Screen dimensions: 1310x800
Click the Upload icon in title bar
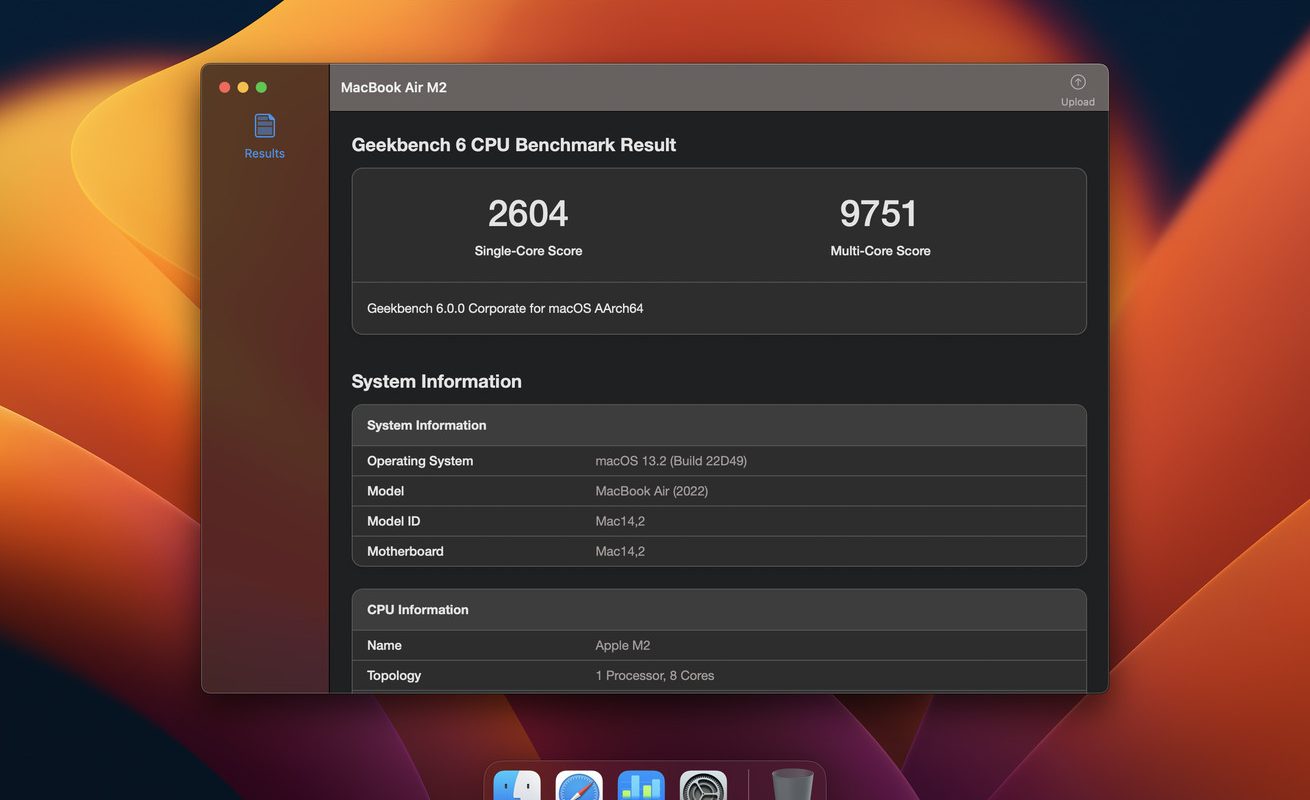point(1077,83)
